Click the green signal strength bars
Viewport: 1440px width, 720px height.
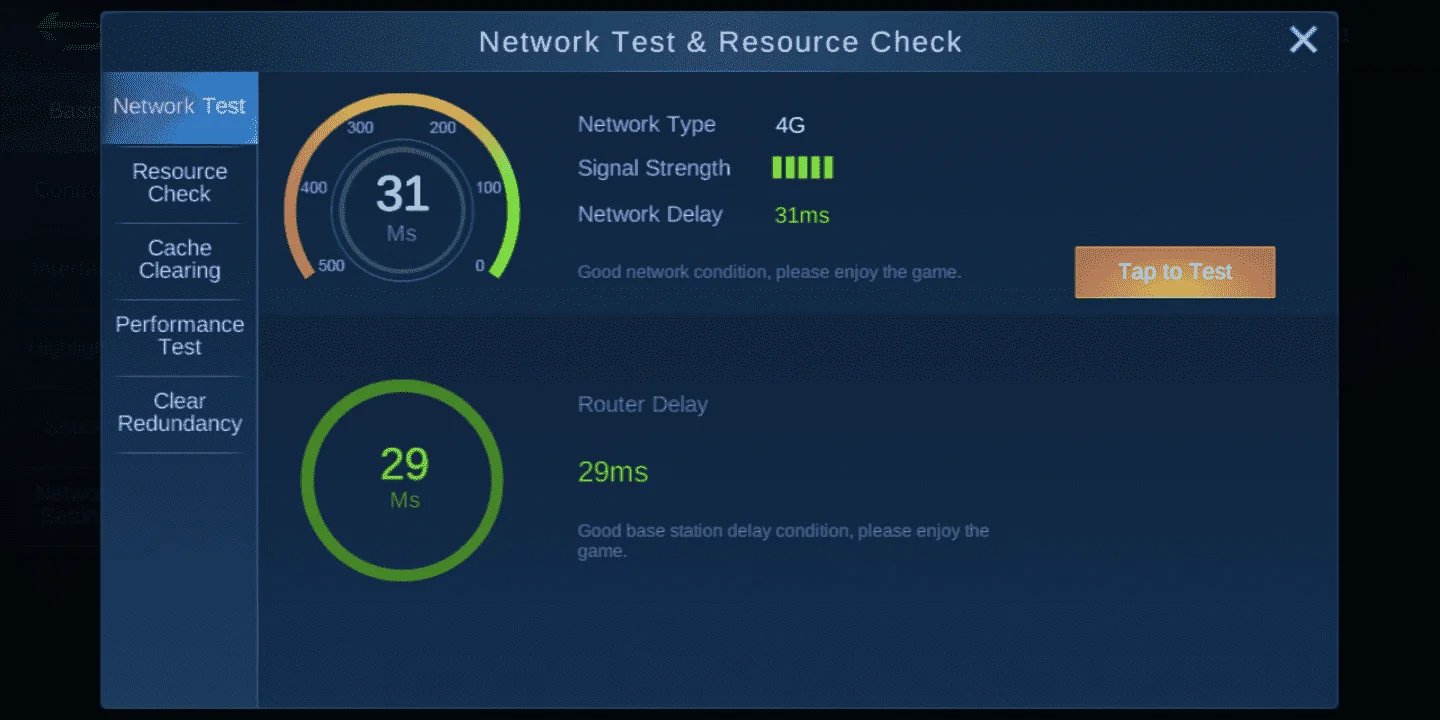[x=803, y=168]
